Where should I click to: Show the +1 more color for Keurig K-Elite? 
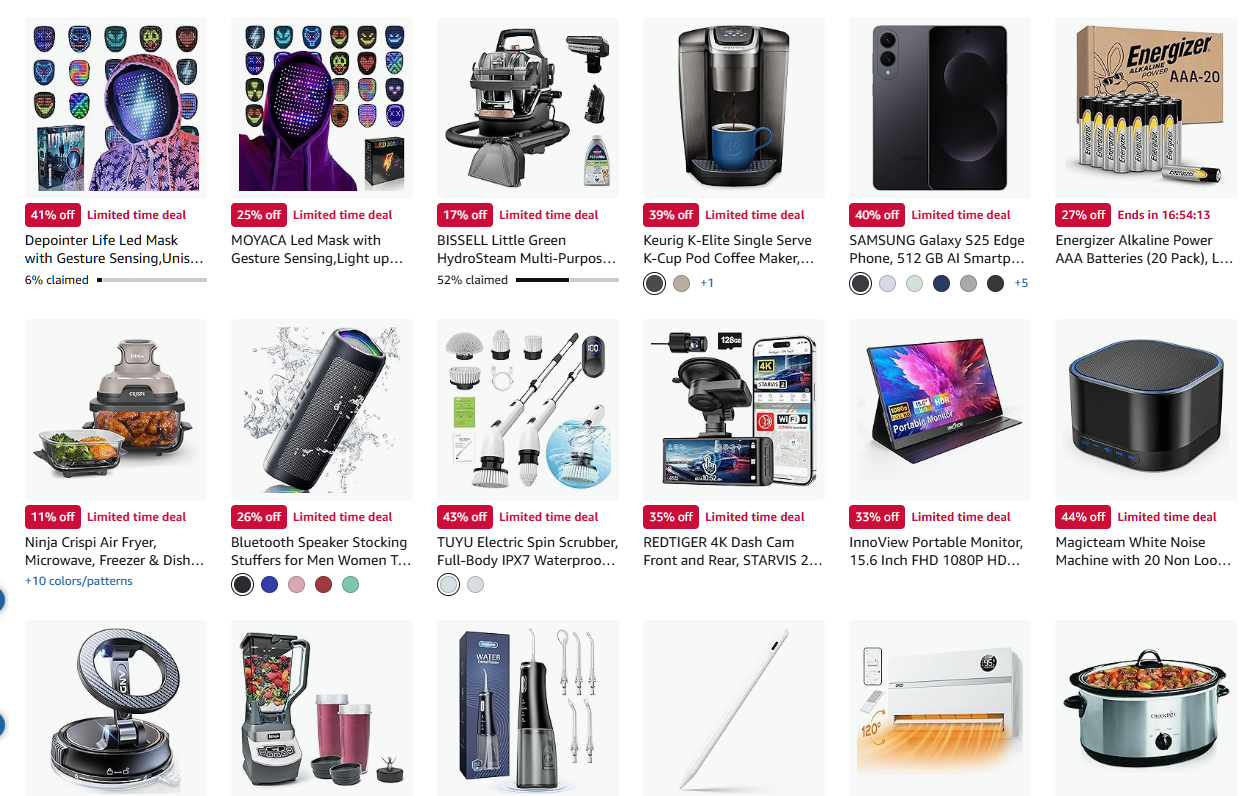pyautogui.click(x=707, y=283)
